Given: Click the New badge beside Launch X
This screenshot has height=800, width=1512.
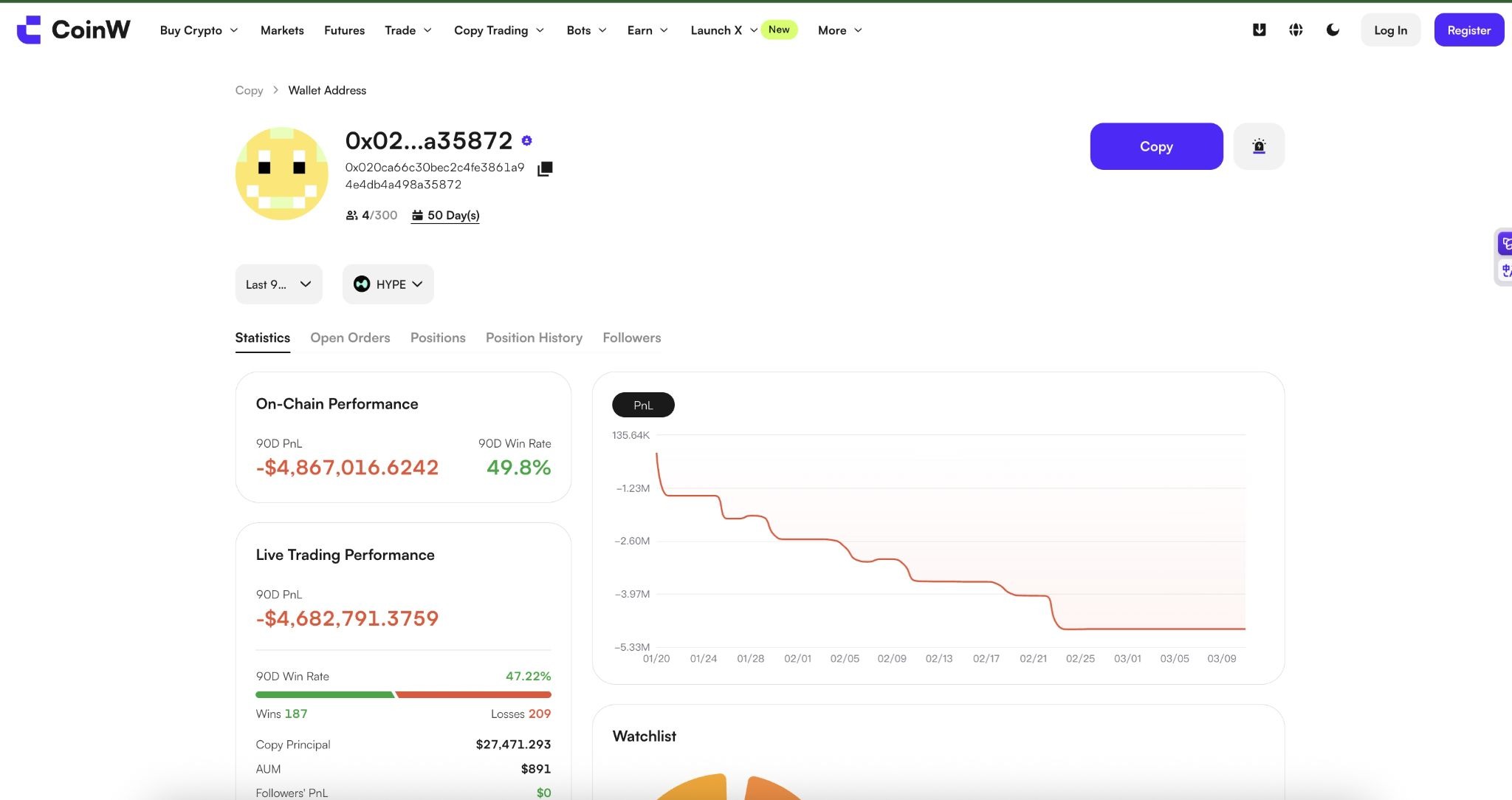Looking at the screenshot, I should click(779, 30).
